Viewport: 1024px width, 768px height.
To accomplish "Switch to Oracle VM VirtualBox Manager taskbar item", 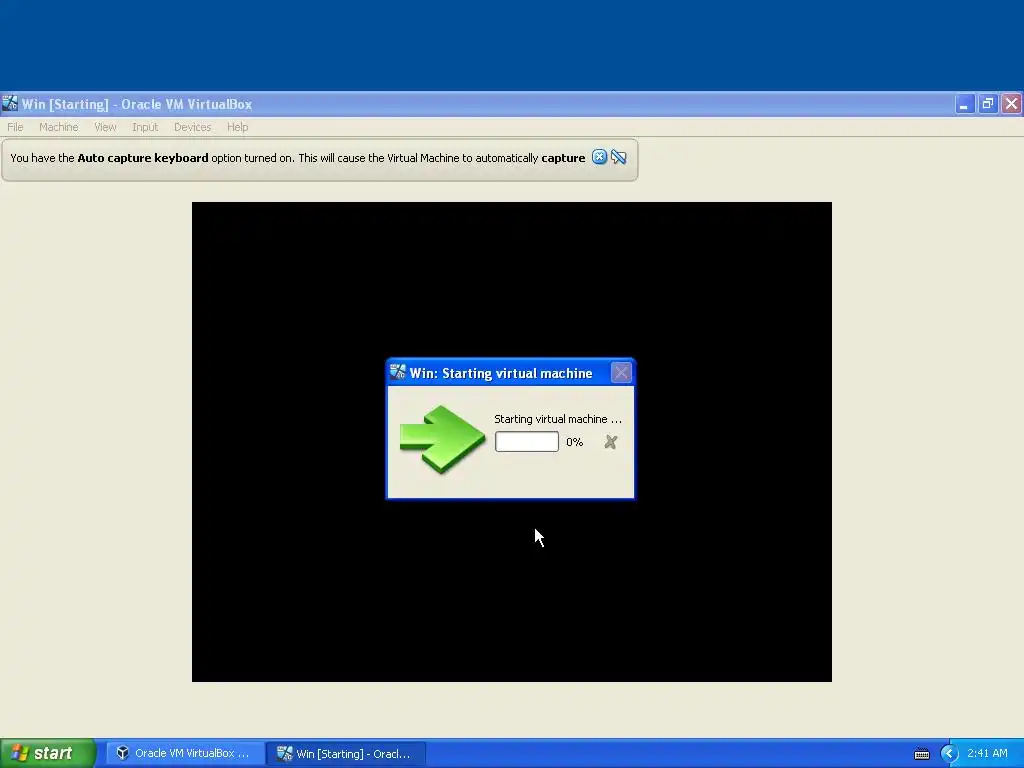I will pos(185,753).
